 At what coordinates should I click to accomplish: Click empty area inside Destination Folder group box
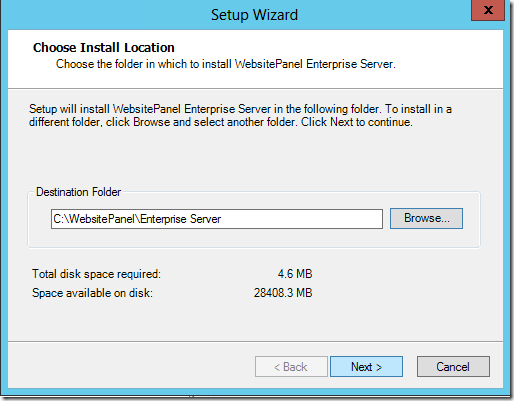click(x=253, y=238)
